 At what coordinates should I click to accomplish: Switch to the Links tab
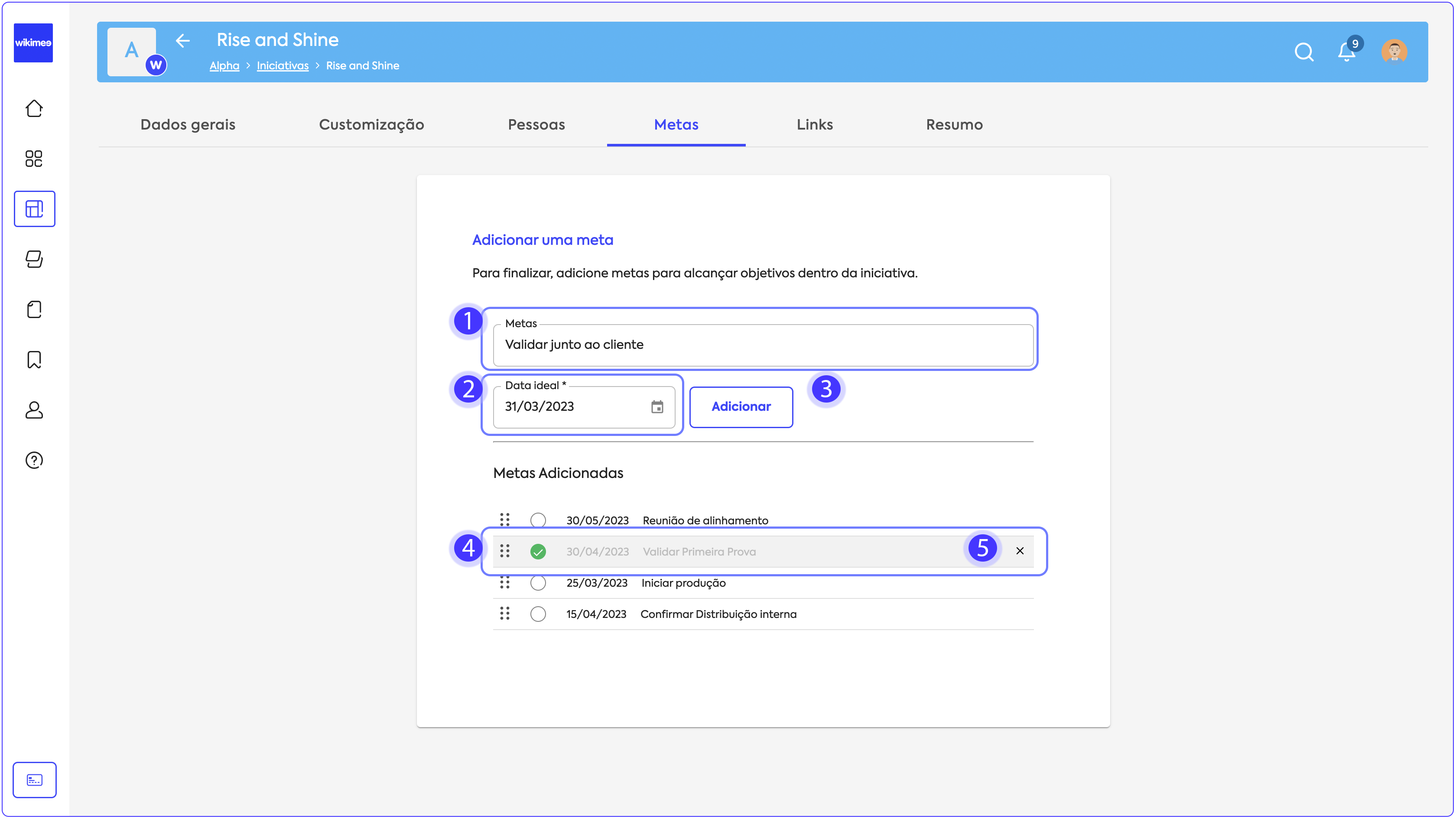point(815,125)
